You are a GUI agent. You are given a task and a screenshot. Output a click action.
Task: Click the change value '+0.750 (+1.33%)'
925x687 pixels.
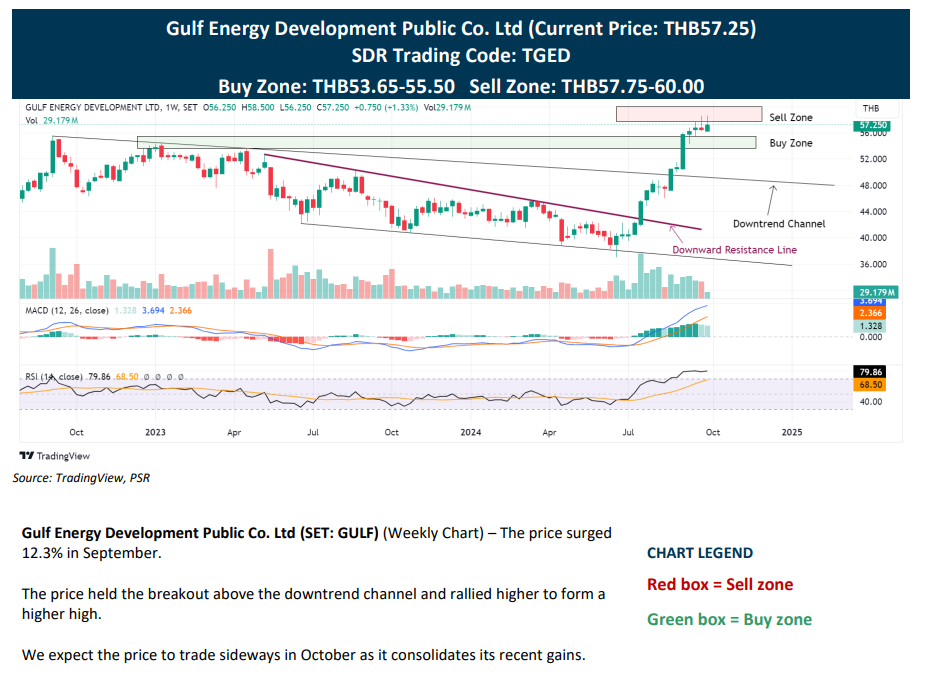click(x=386, y=107)
